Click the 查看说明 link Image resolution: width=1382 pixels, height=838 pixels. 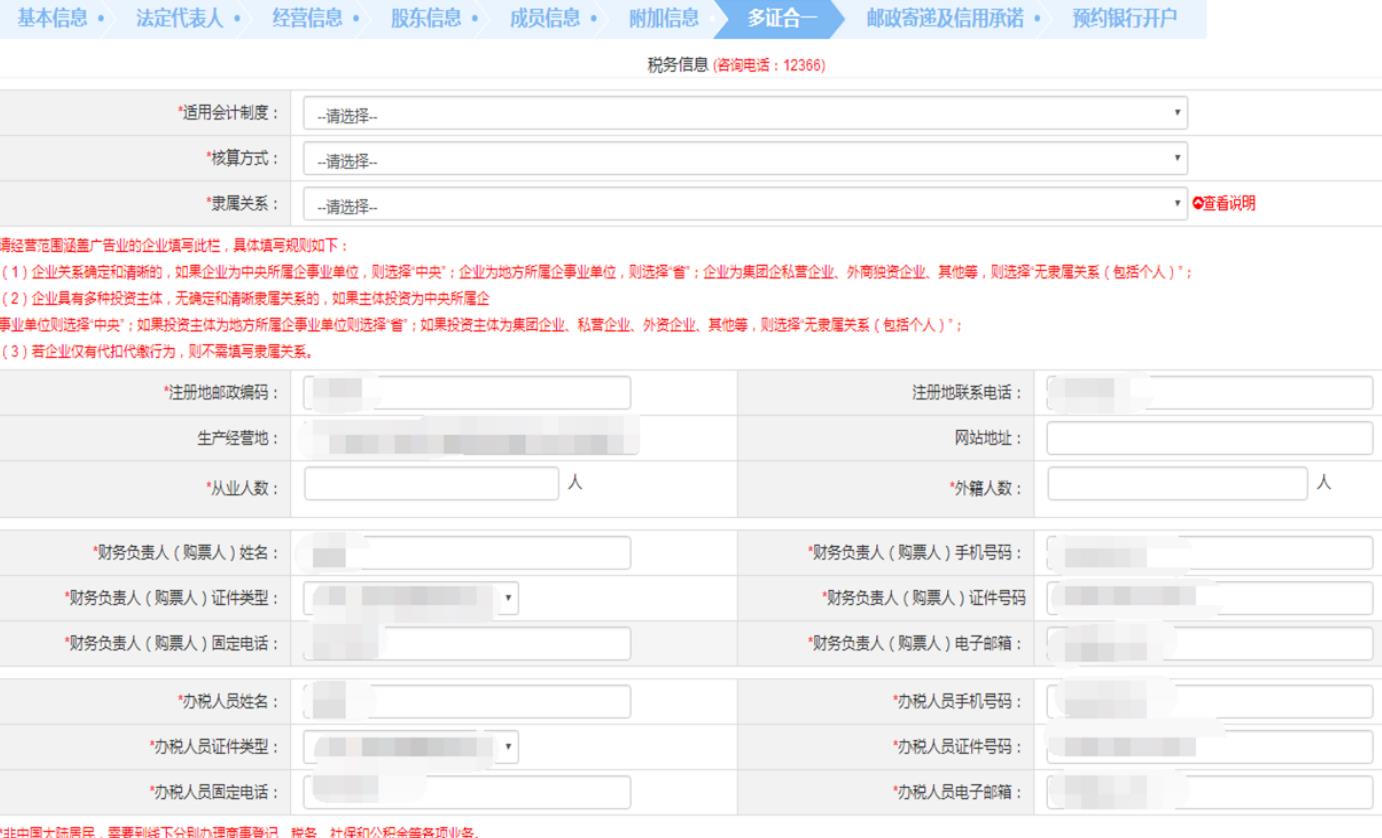[x=1229, y=203]
